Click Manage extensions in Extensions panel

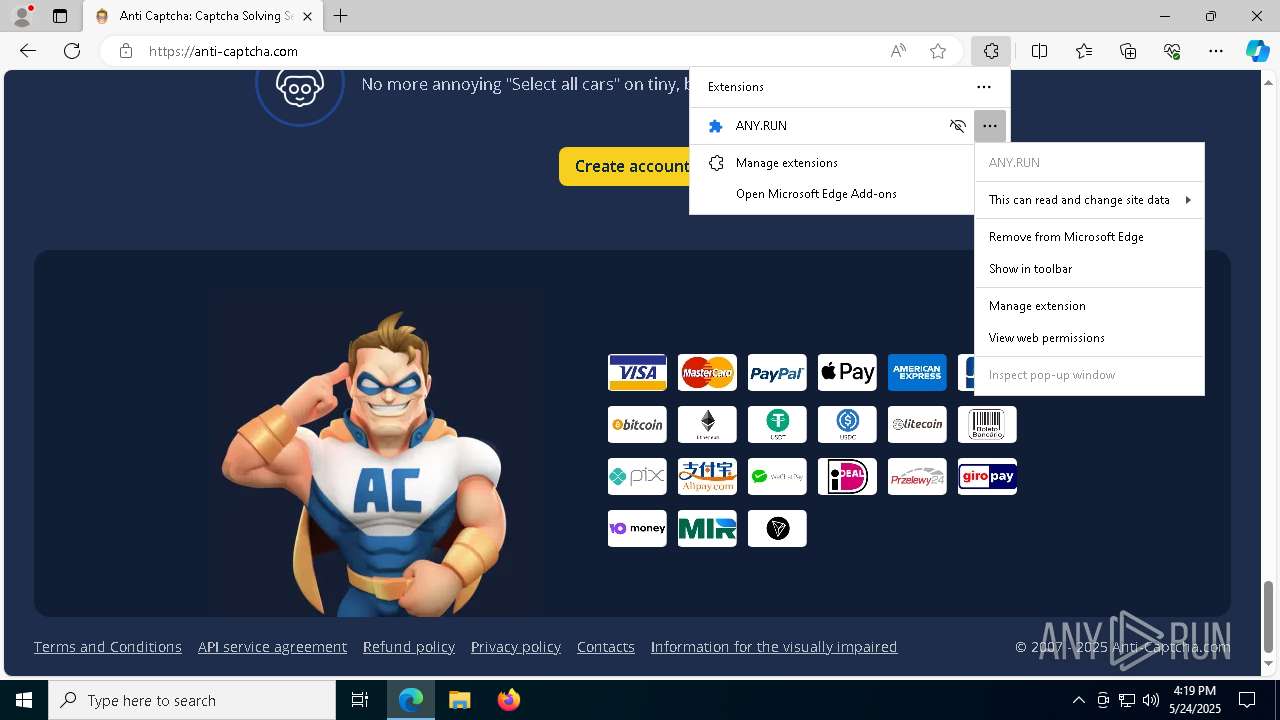832,163
